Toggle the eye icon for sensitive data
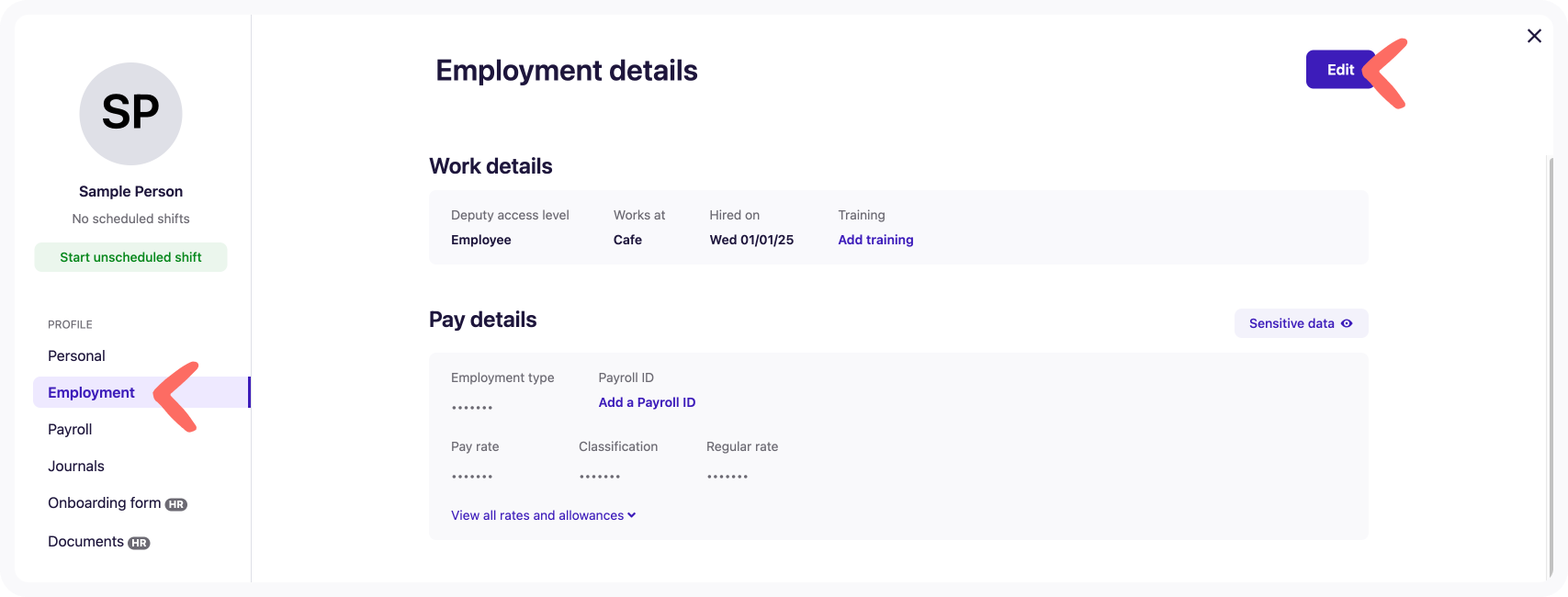This screenshot has width=1568, height=597. [1347, 323]
